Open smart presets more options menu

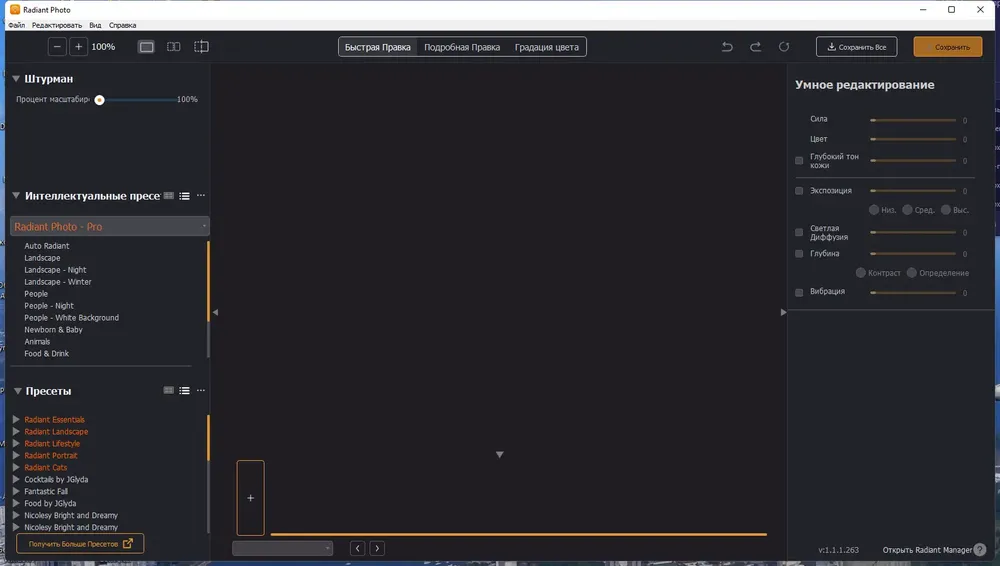click(201, 195)
